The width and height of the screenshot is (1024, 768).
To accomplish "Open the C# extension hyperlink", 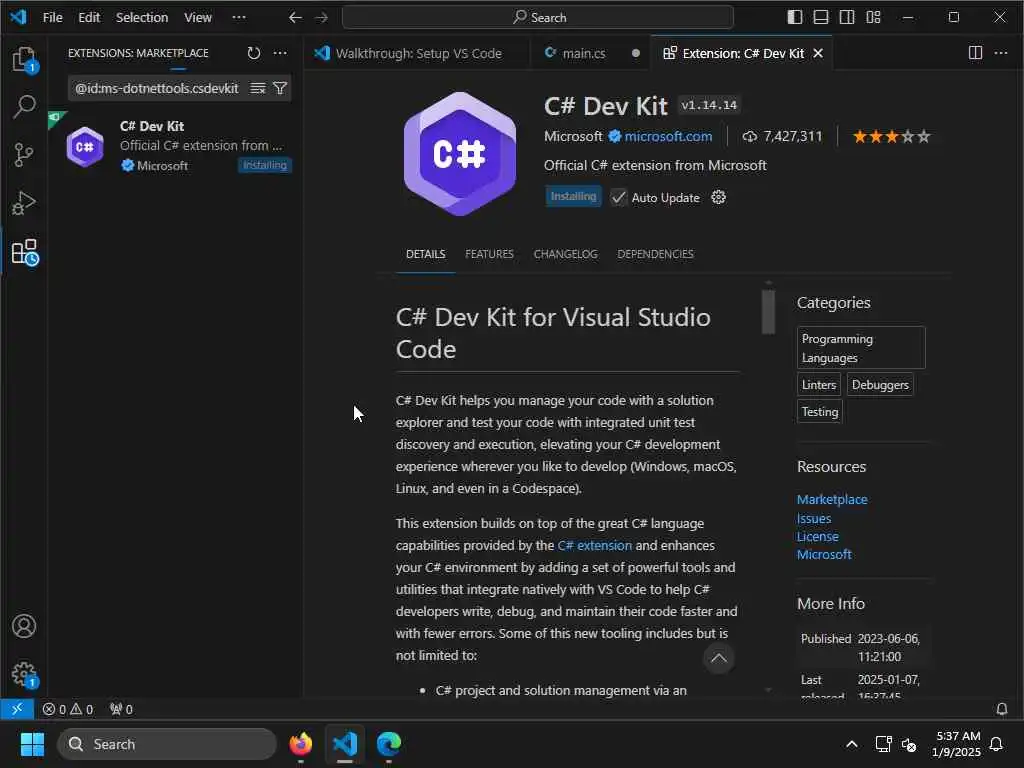I will click(x=594, y=545).
